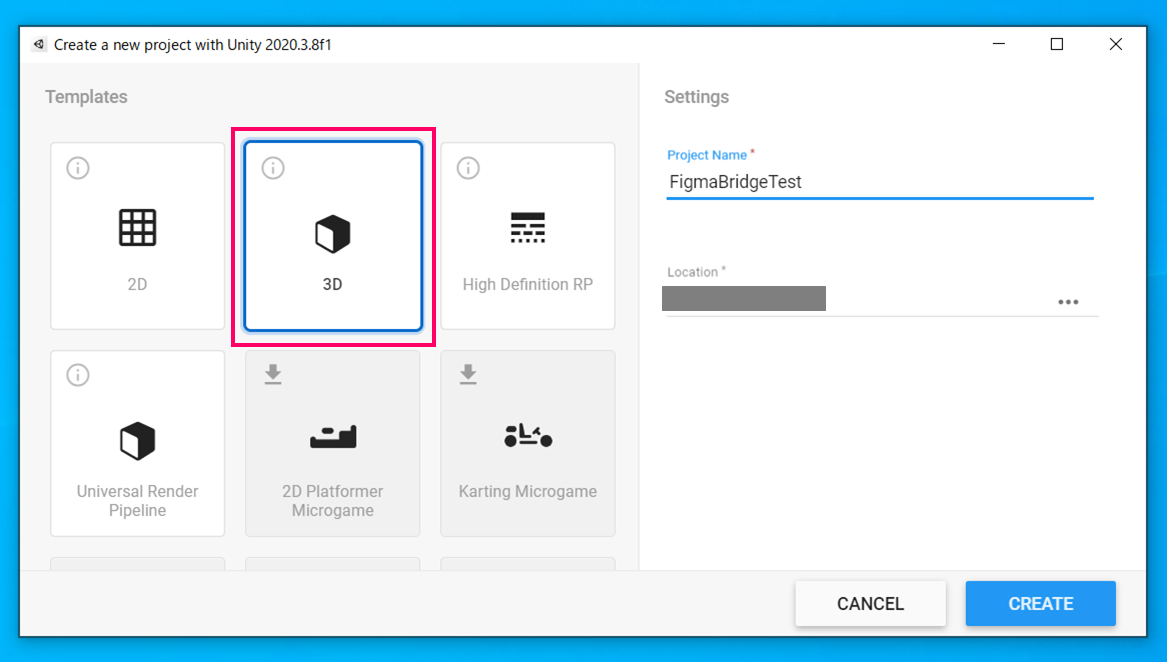Browse location with the three-dots button

[x=1068, y=302]
